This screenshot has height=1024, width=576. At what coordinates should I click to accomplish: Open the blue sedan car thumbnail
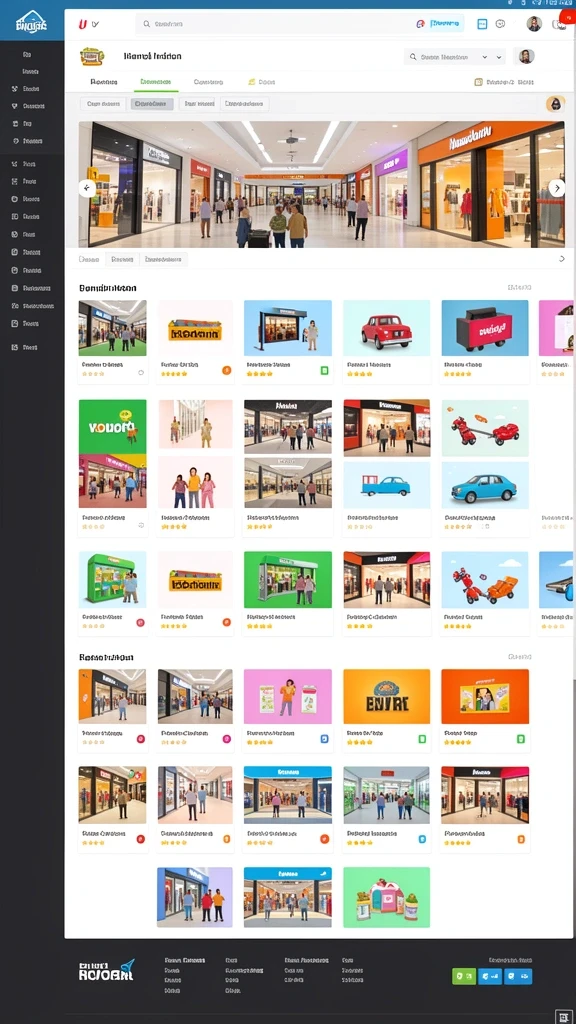[x=485, y=485]
